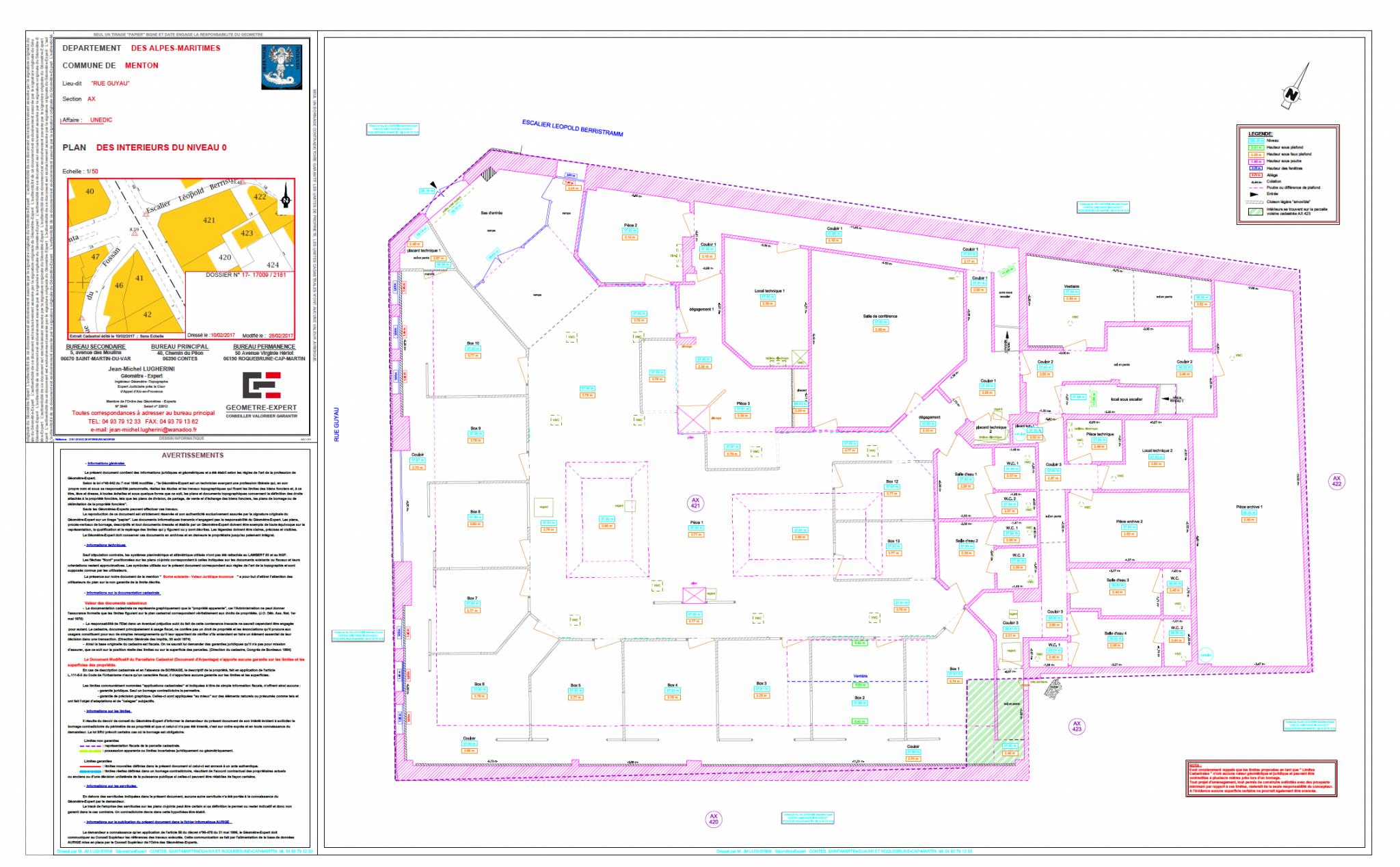The width and height of the screenshot is (1400, 867).
Task: Click the 'Box 10' room label
Action: pos(473,343)
